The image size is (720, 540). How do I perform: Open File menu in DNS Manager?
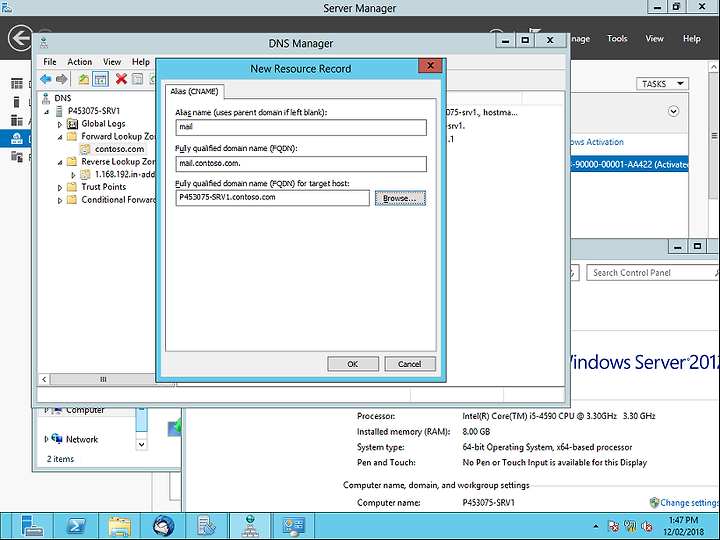click(50, 62)
